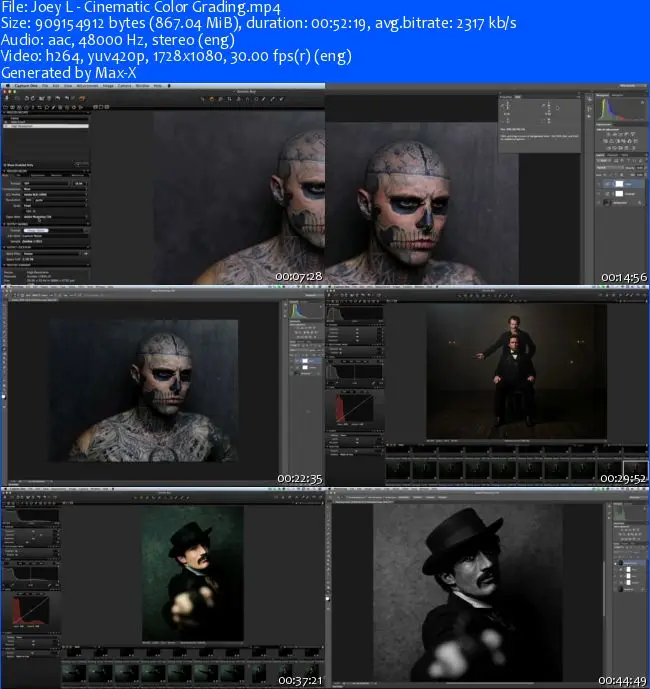This screenshot has width=650, height=689.
Task: Click the two-men portrait preview at 00:29:52
Action: 517,371
